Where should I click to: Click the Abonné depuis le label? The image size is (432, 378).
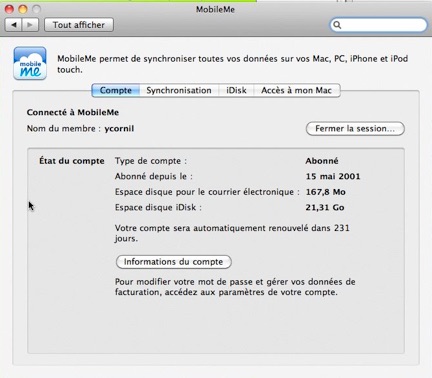(x=154, y=176)
